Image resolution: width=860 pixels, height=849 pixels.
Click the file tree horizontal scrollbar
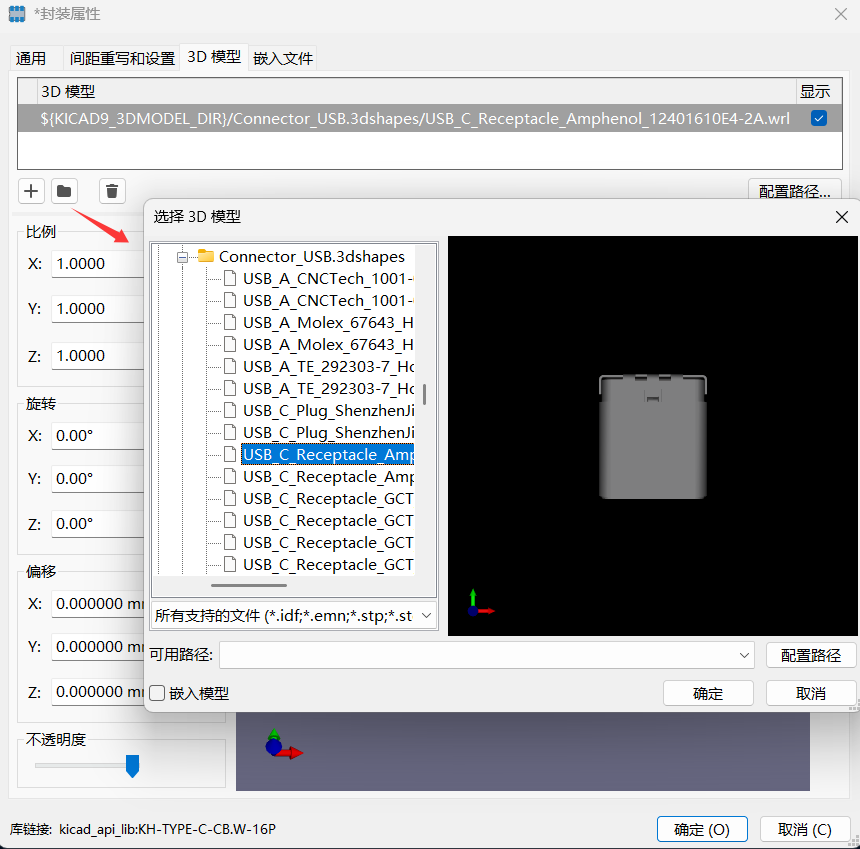click(248, 585)
